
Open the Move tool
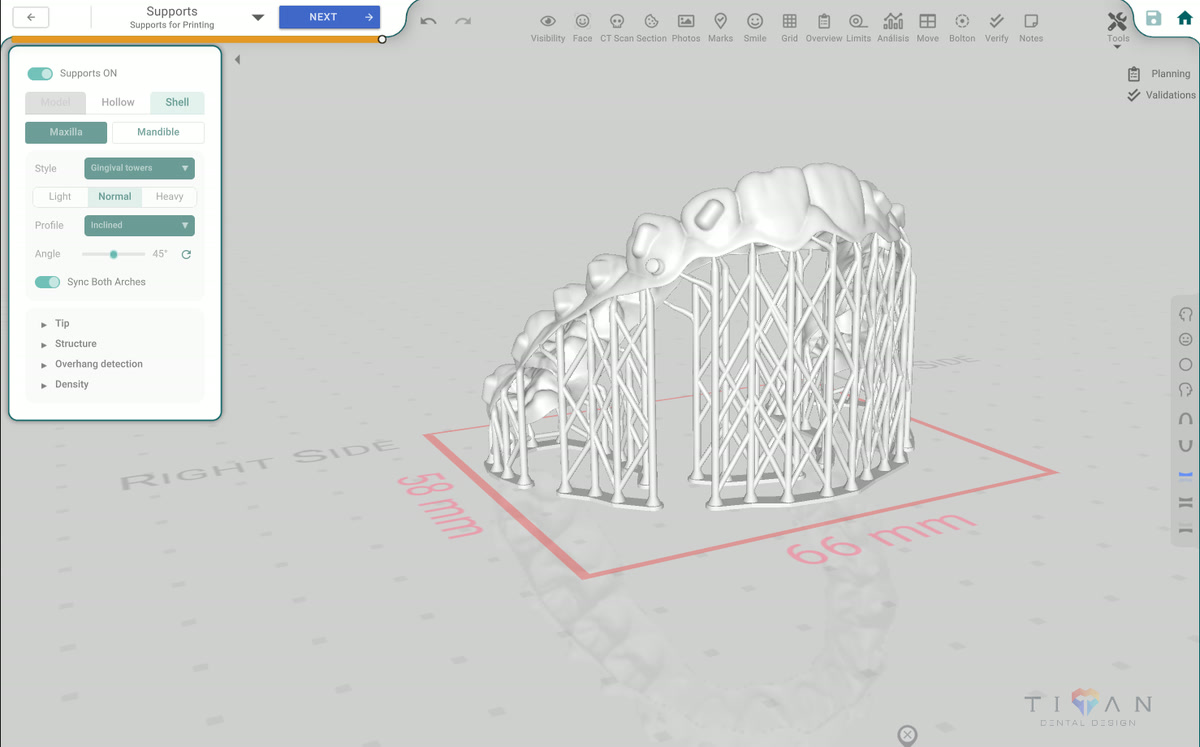[x=927, y=27]
